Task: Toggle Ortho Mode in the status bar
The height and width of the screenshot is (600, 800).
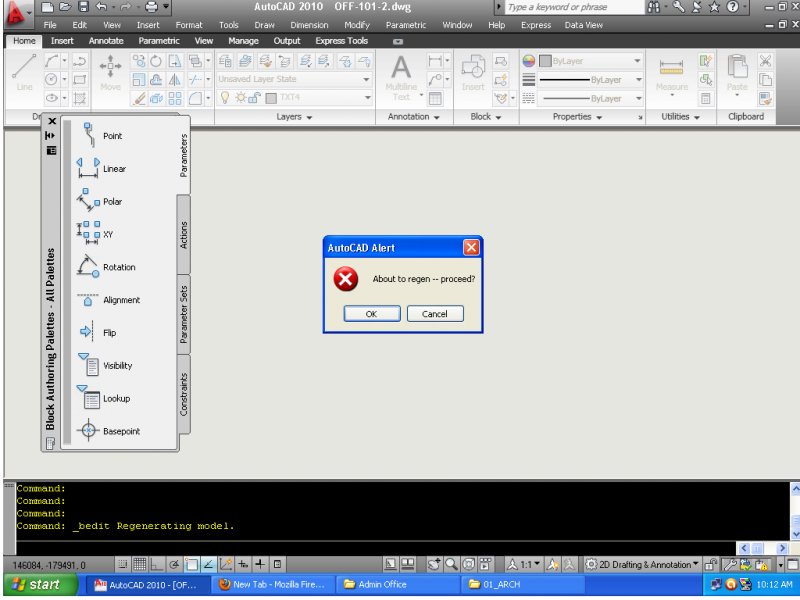Action: click(156, 564)
